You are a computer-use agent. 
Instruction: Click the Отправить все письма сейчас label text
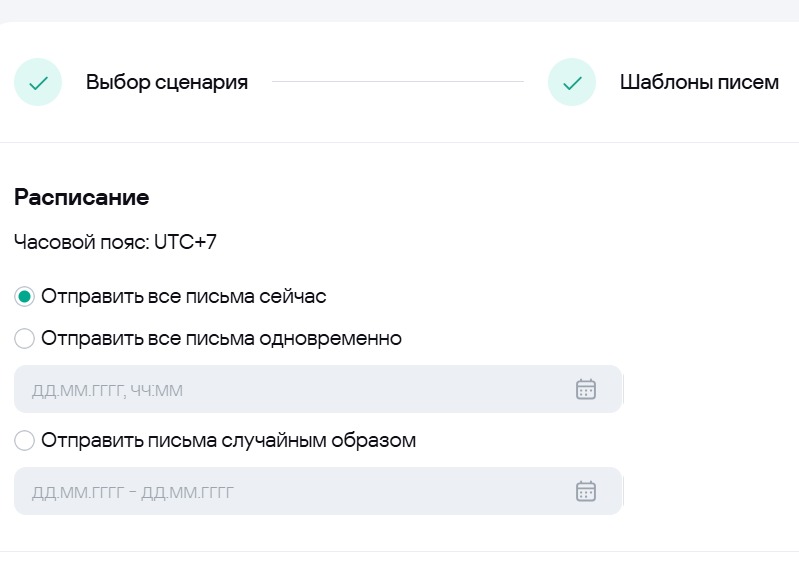click(x=184, y=297)
